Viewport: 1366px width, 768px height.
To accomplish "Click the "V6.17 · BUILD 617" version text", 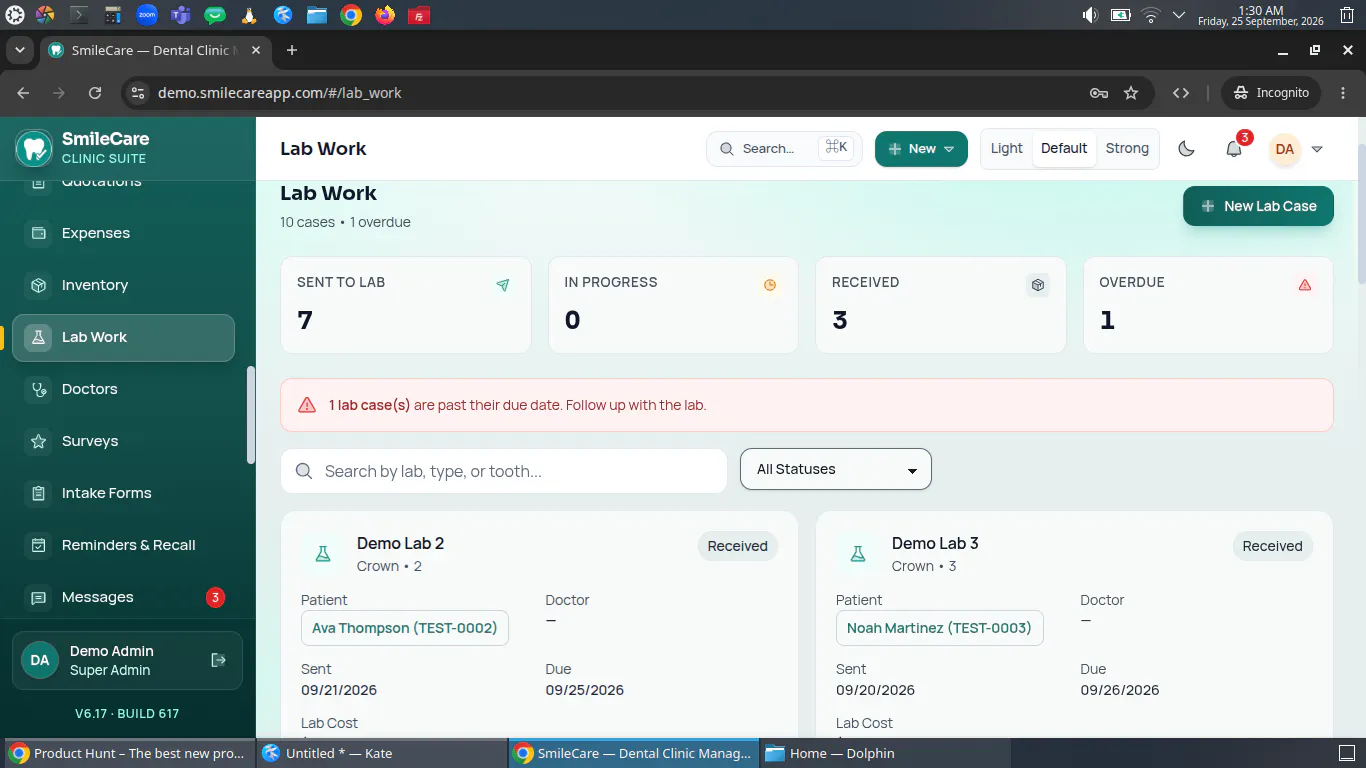I will point(127,714).
